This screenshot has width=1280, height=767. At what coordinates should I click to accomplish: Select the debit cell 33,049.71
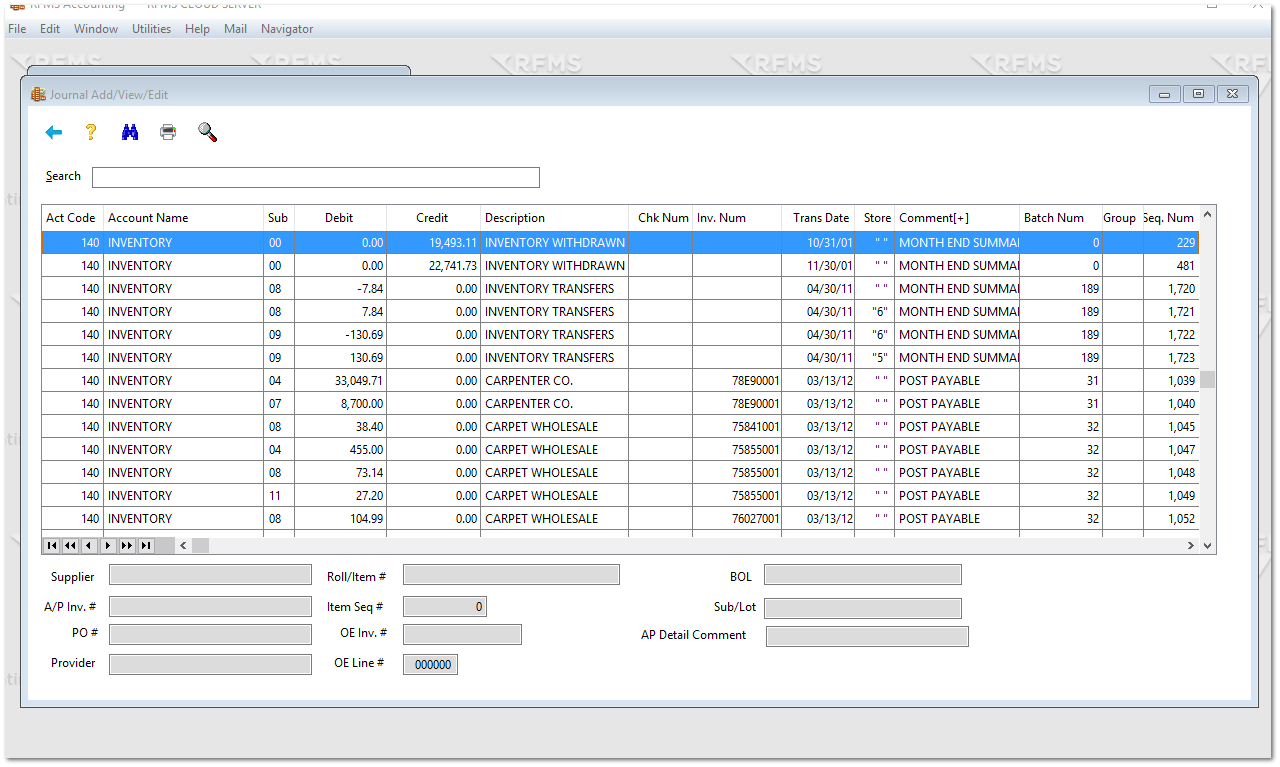(340, 381)
